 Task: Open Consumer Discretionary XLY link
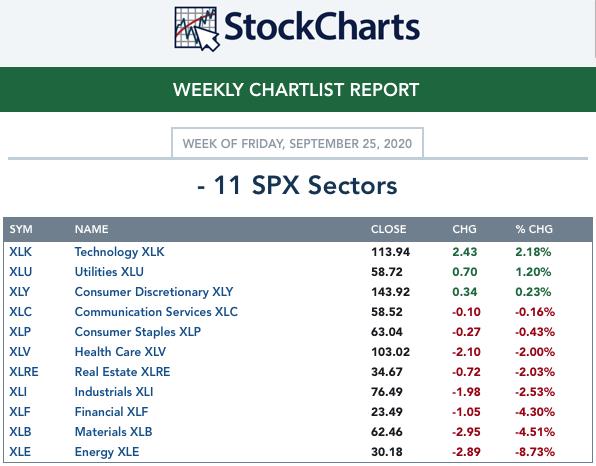[x=154, y=292]
